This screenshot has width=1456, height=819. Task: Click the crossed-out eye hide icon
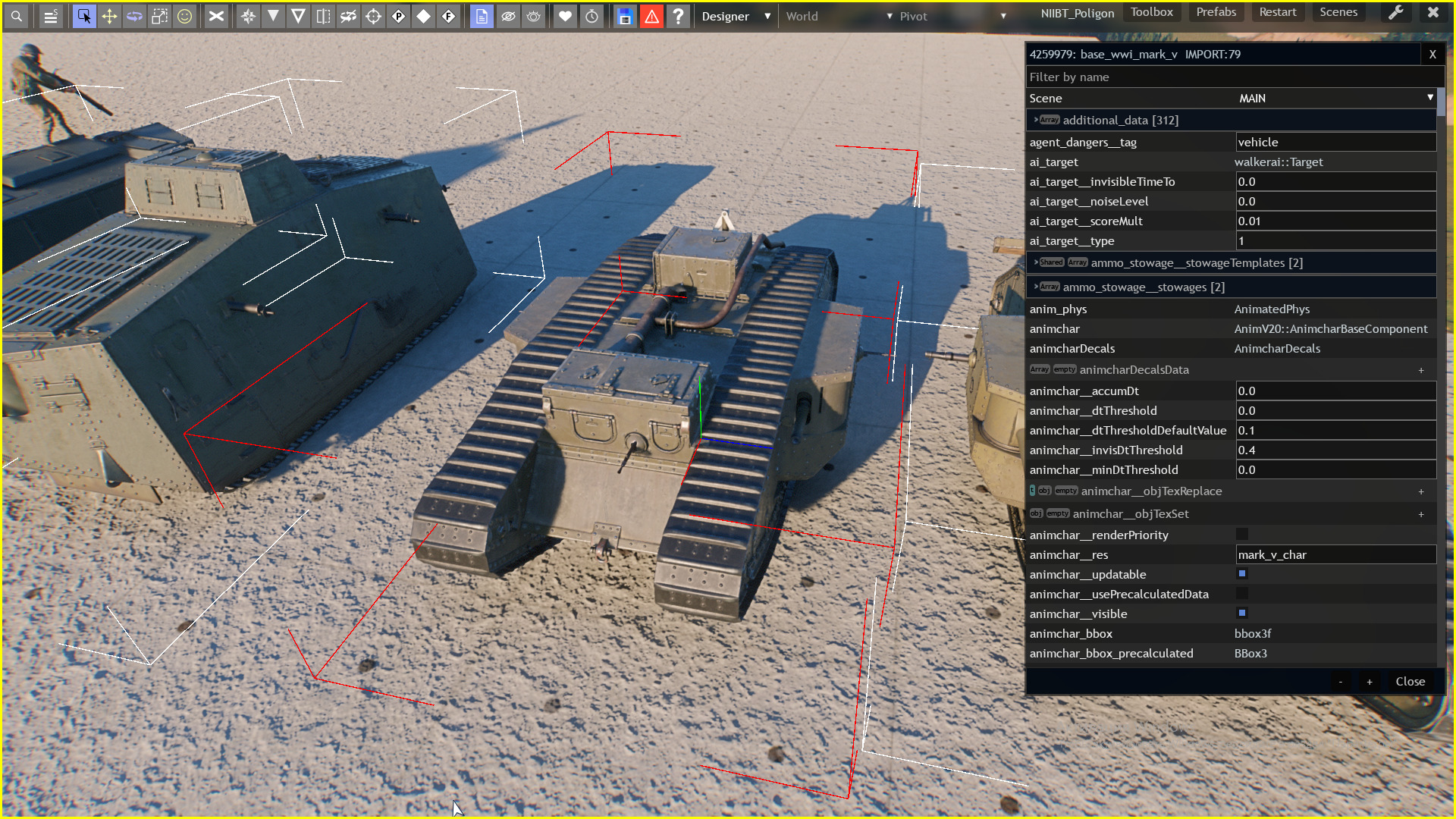tap(508, 16)
